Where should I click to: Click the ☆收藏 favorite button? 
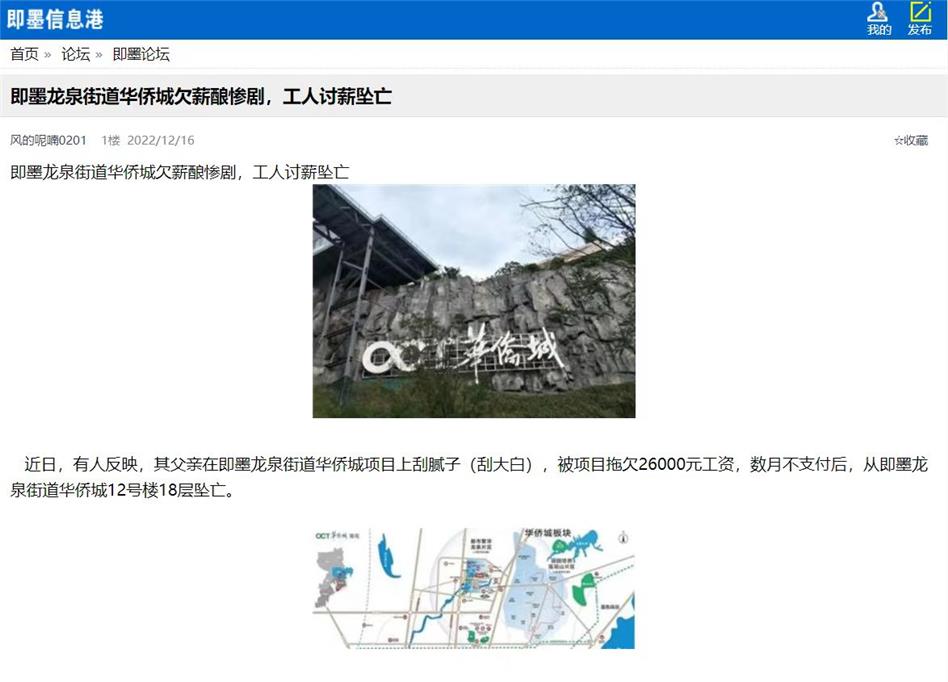click(911, 140)
